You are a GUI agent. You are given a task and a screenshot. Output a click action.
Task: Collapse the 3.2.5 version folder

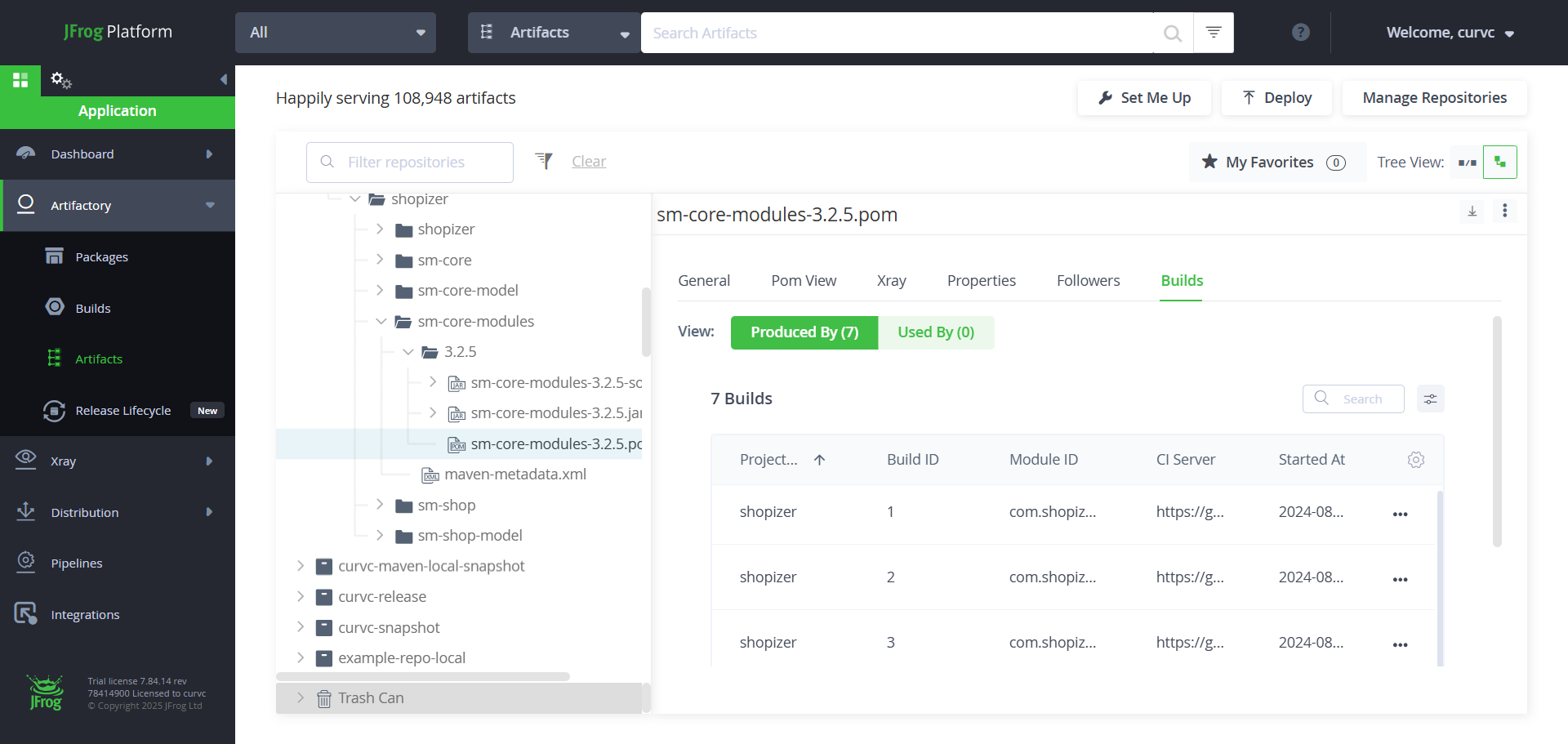click(408, 352)
